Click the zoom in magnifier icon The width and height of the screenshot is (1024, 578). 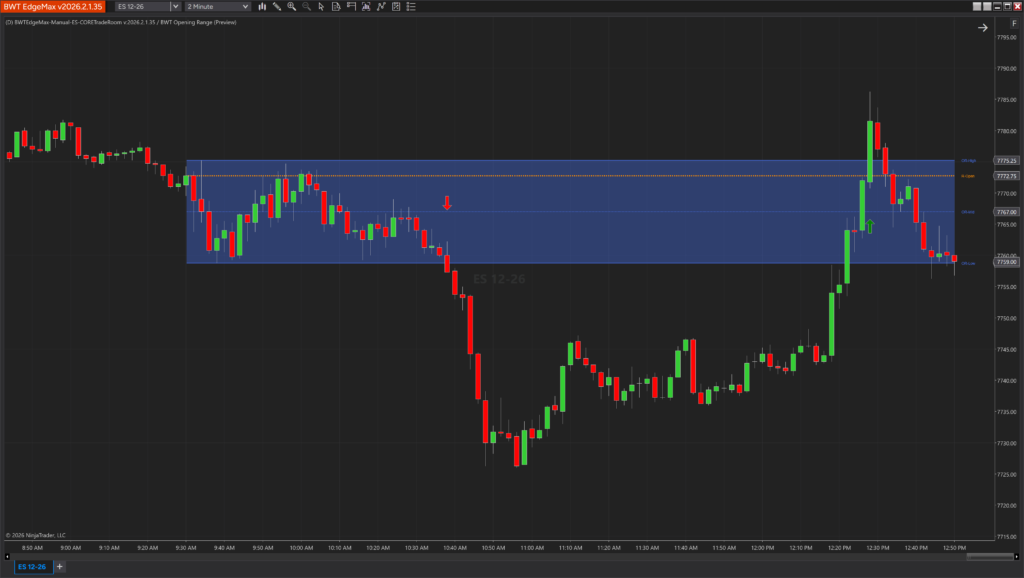pyautogui.click(x=292, y=7)
